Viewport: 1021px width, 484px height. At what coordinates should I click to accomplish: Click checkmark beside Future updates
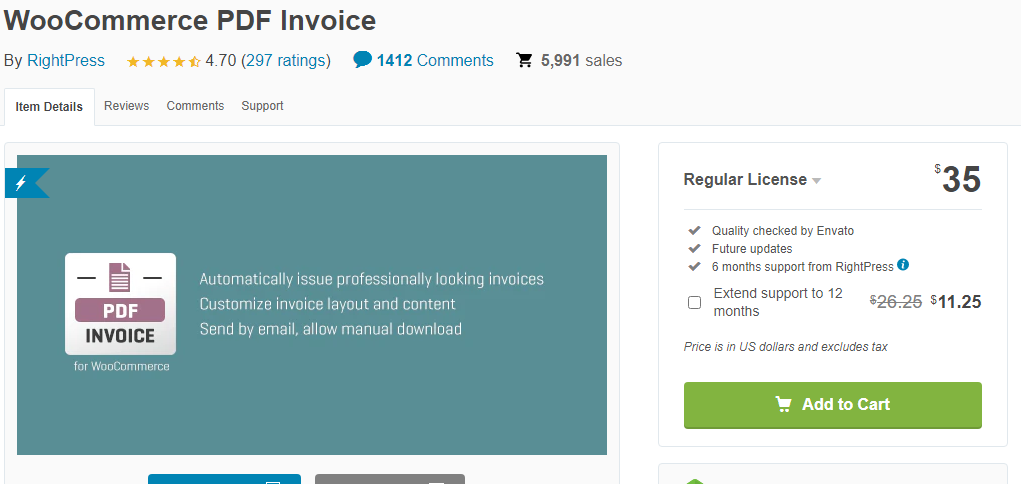click(x=694, y=248)
